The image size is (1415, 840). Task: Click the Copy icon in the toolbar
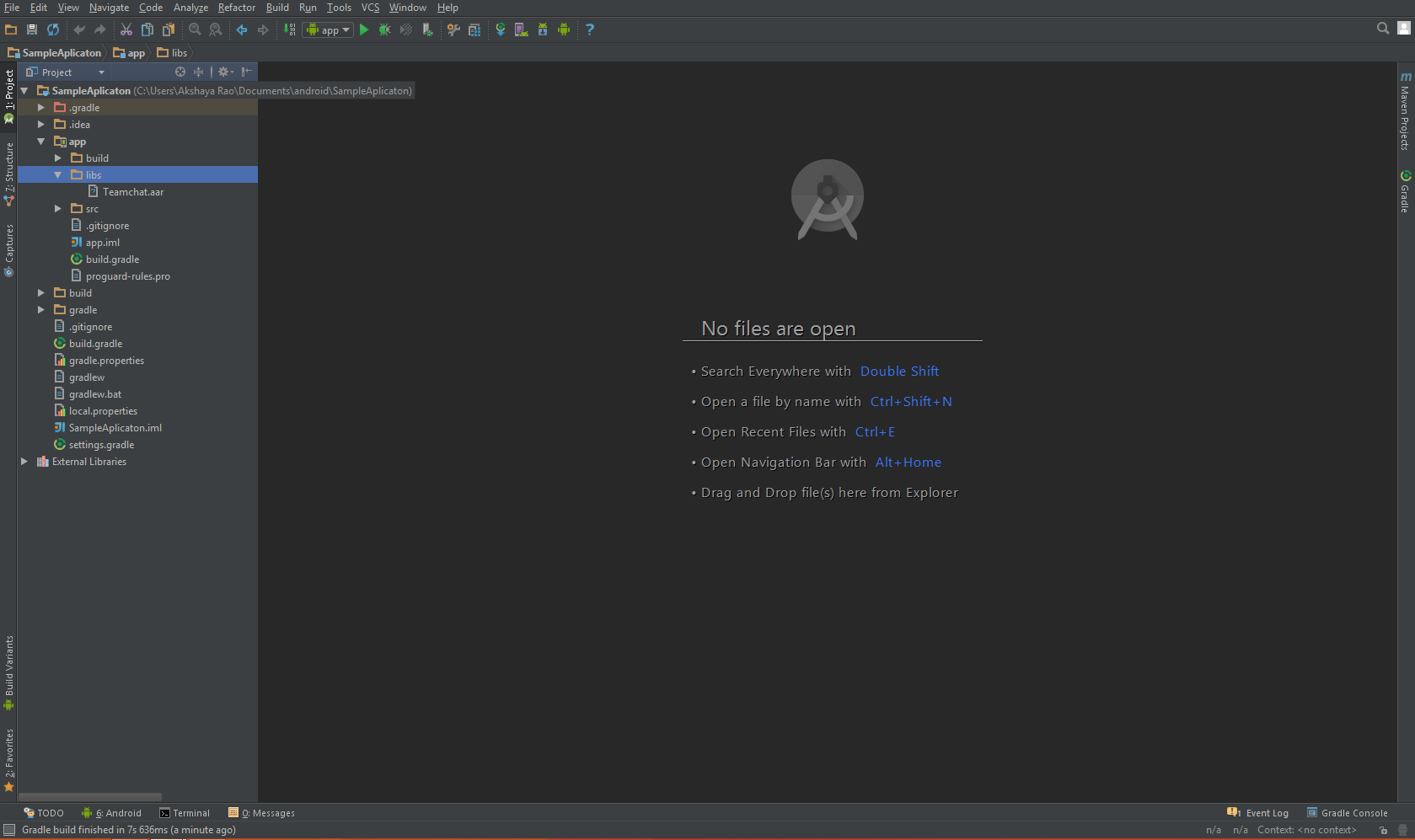pyautogui.click(x=147, y=29)
